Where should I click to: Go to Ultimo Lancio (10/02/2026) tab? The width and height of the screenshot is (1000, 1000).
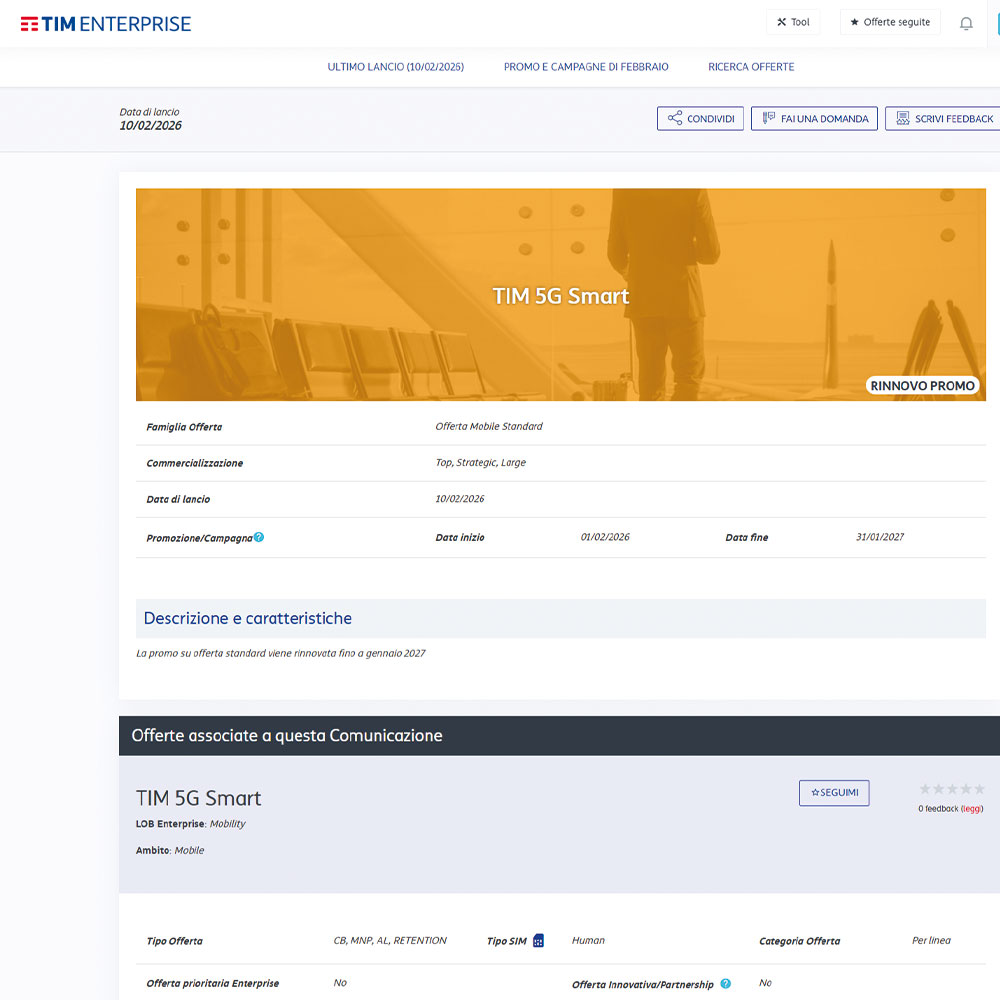(x=395, y=67)
